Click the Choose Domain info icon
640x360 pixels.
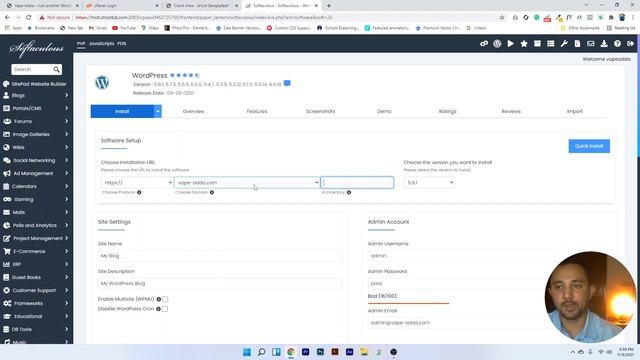(x=212, y=192)
